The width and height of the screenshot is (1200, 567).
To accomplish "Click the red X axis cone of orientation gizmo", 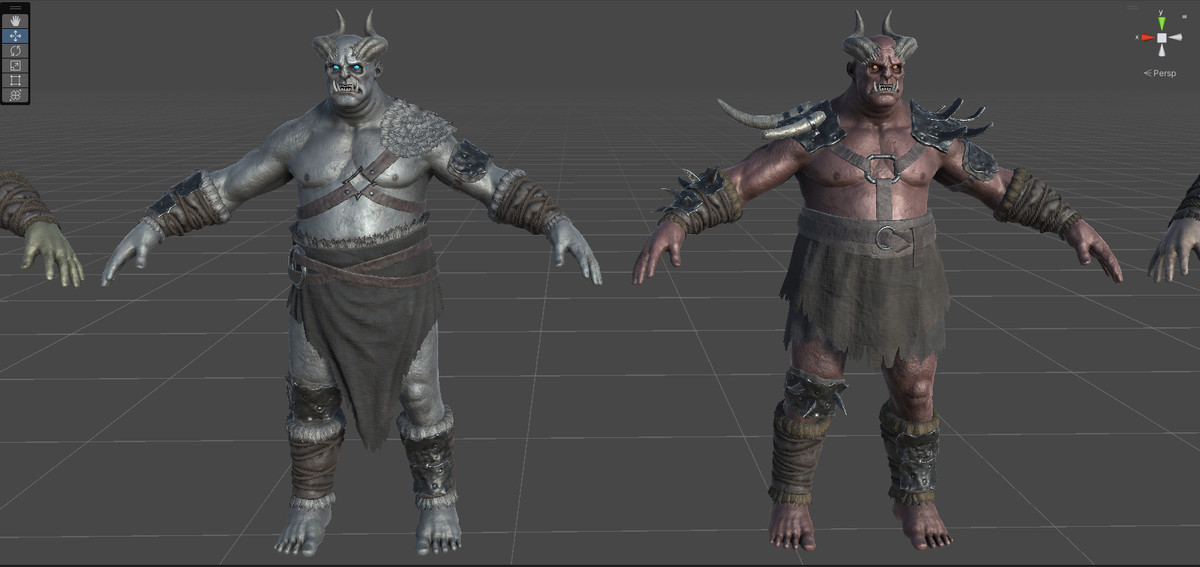I will click(1146, 37).
